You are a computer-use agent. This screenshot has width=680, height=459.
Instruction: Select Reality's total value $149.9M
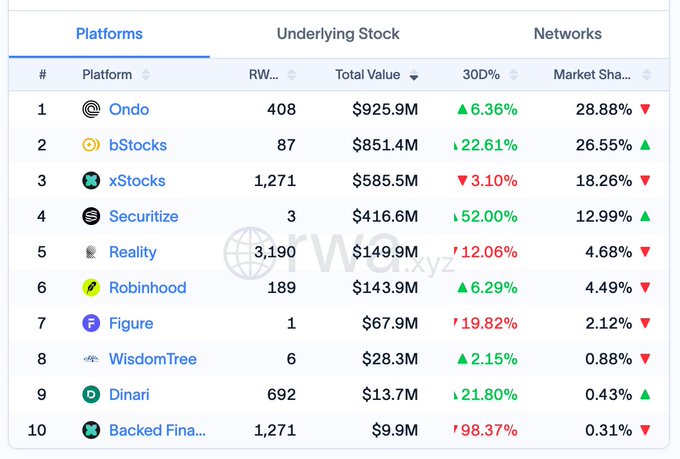(385, 252)
